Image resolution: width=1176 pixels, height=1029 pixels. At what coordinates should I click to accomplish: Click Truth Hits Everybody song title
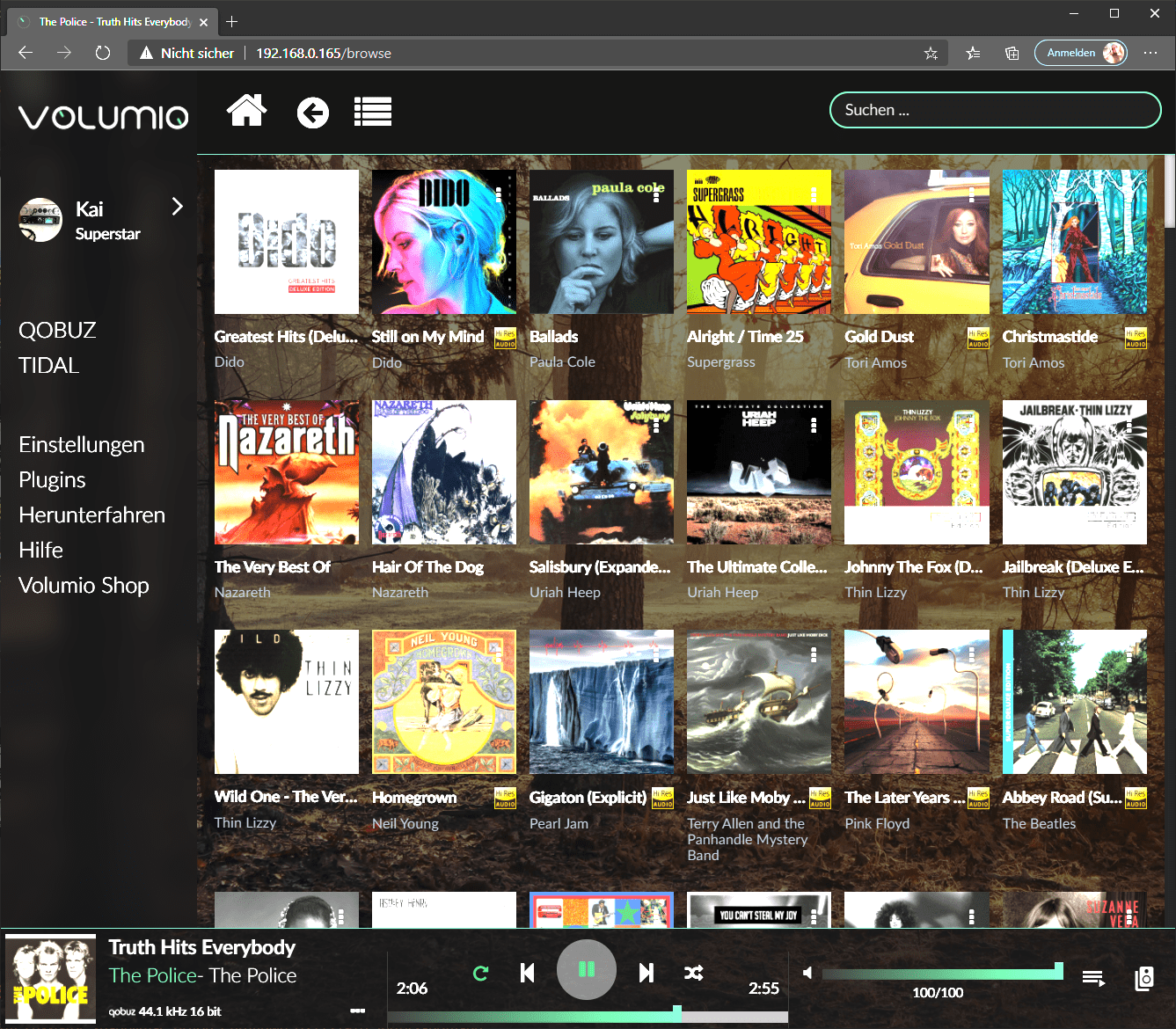tap(202, 947)
